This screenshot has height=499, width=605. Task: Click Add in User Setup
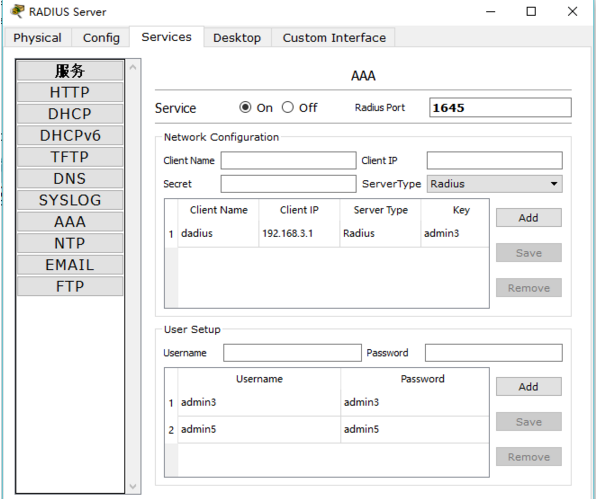point(528,387)
